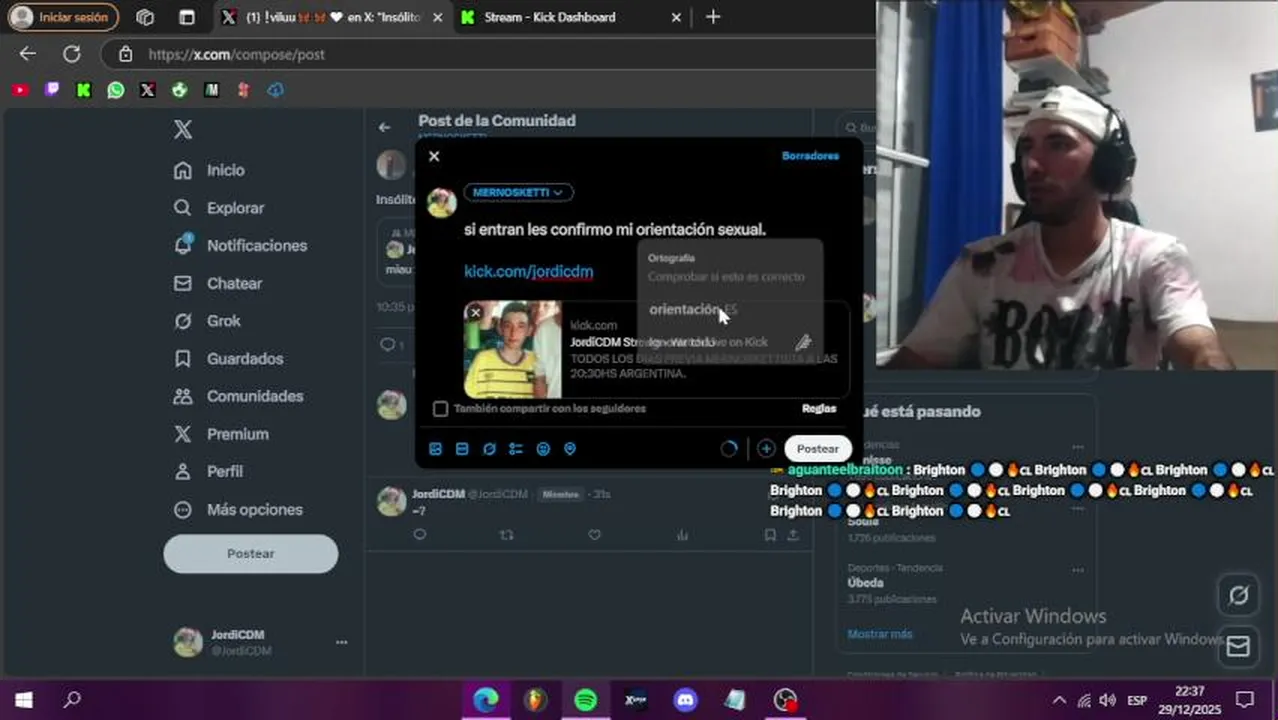1278x720 pixels.
Task: Open Perfil in sidebar
Action: point(208,471)
